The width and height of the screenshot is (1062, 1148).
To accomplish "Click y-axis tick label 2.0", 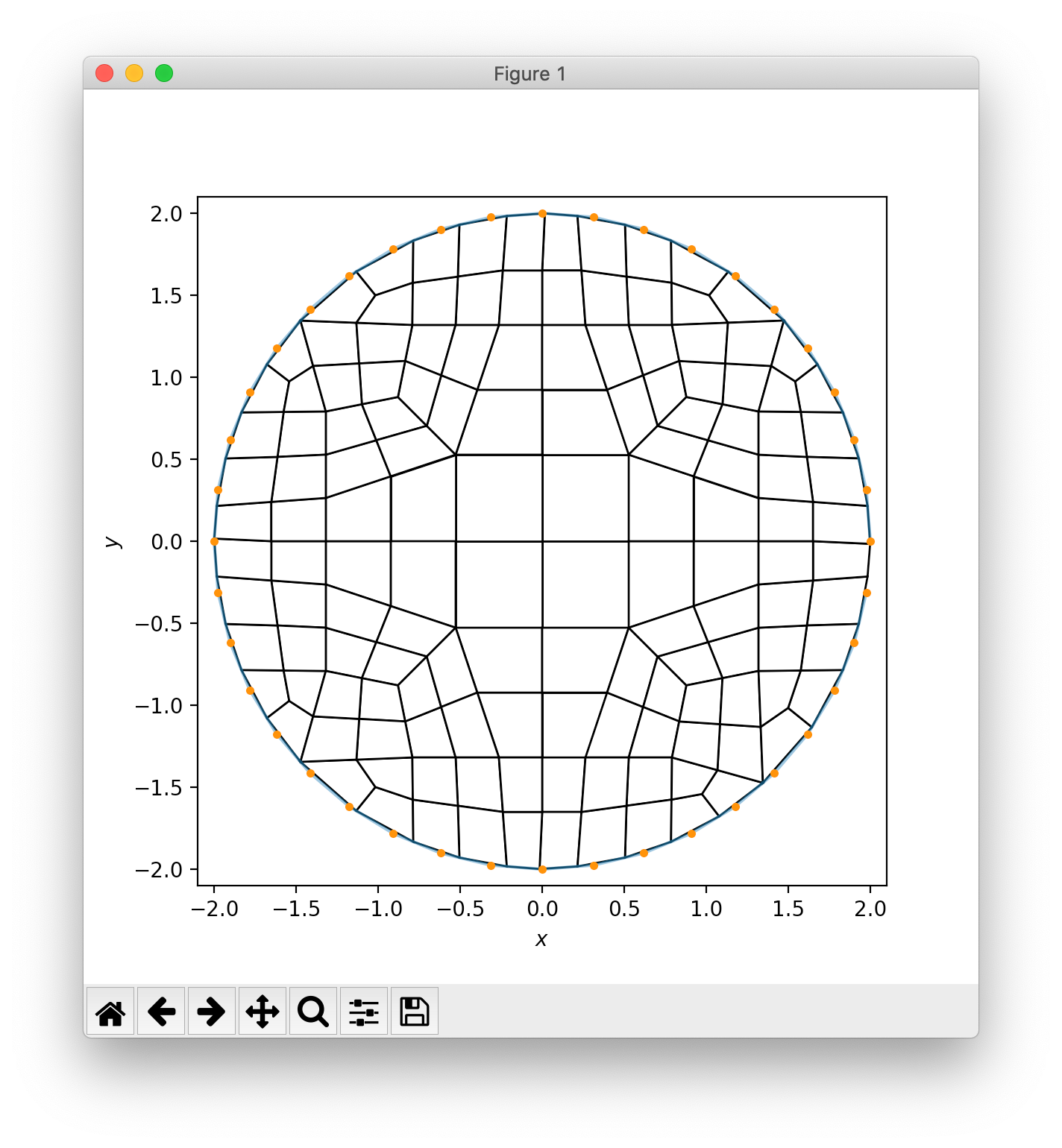I will click(166, 214).
